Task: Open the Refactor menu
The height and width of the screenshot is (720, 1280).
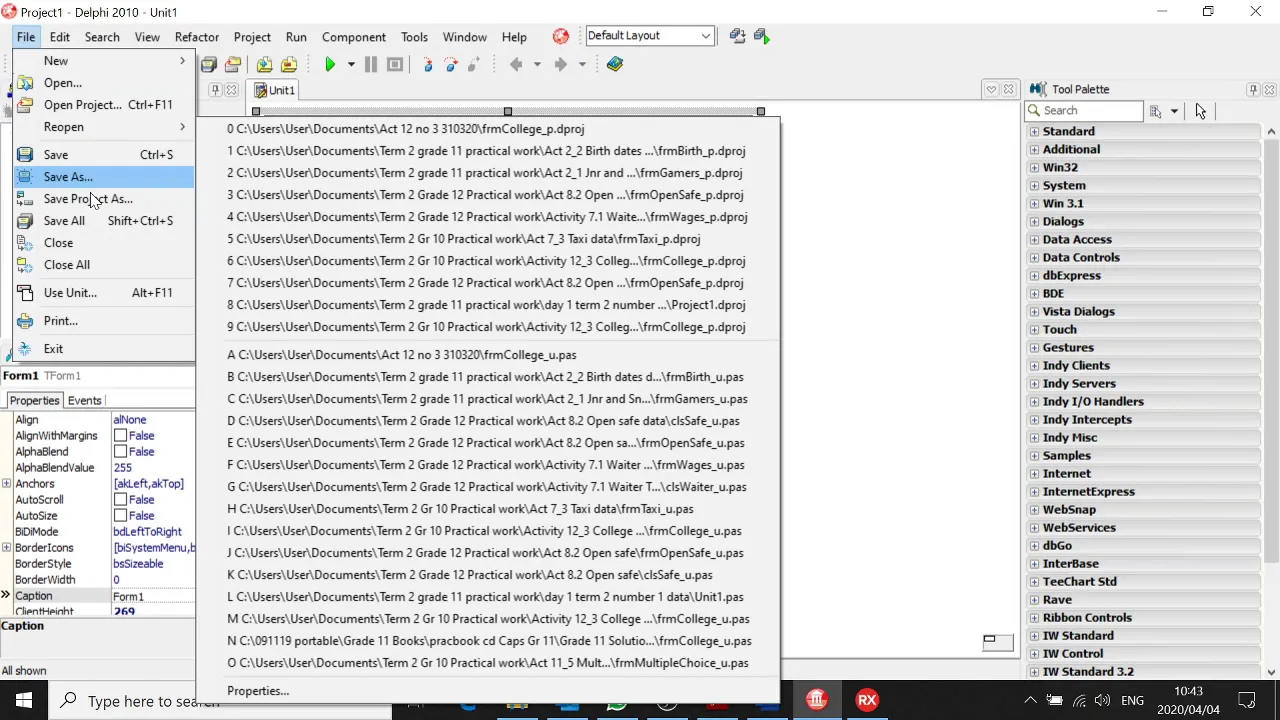Action: pyautogui.click(x=197, y=37)
